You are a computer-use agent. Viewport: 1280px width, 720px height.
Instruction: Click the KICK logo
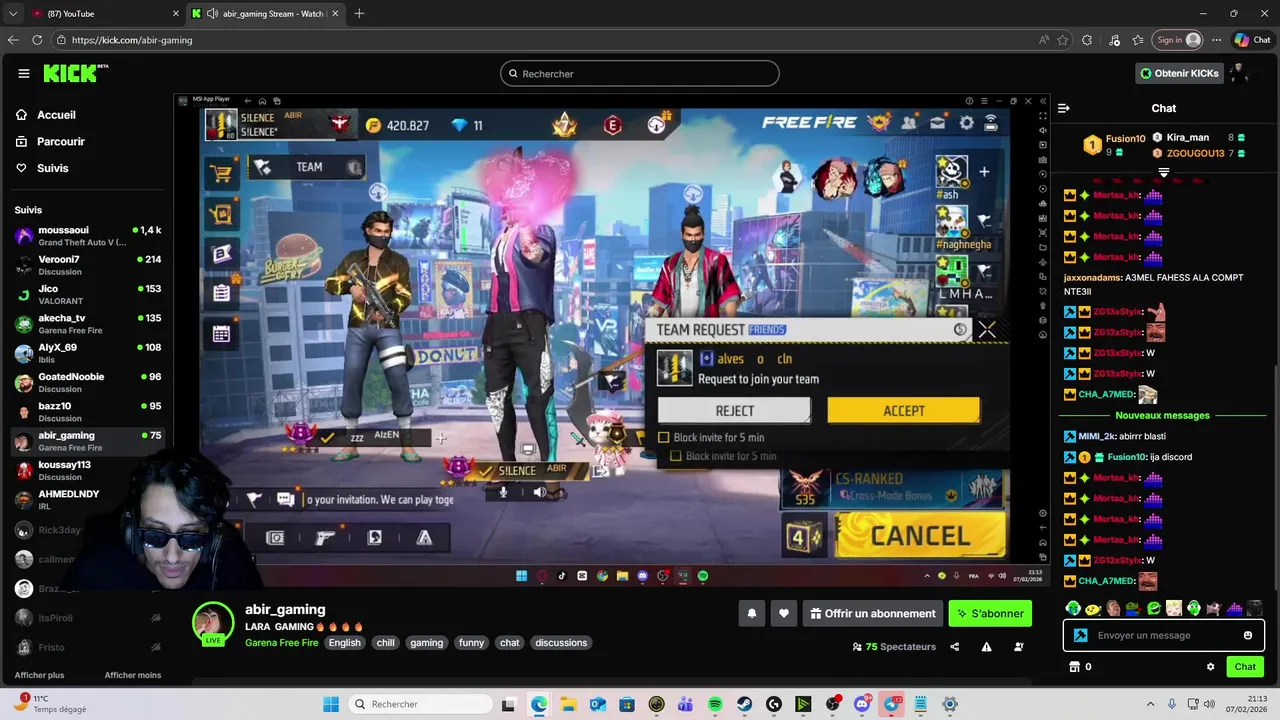75,73
